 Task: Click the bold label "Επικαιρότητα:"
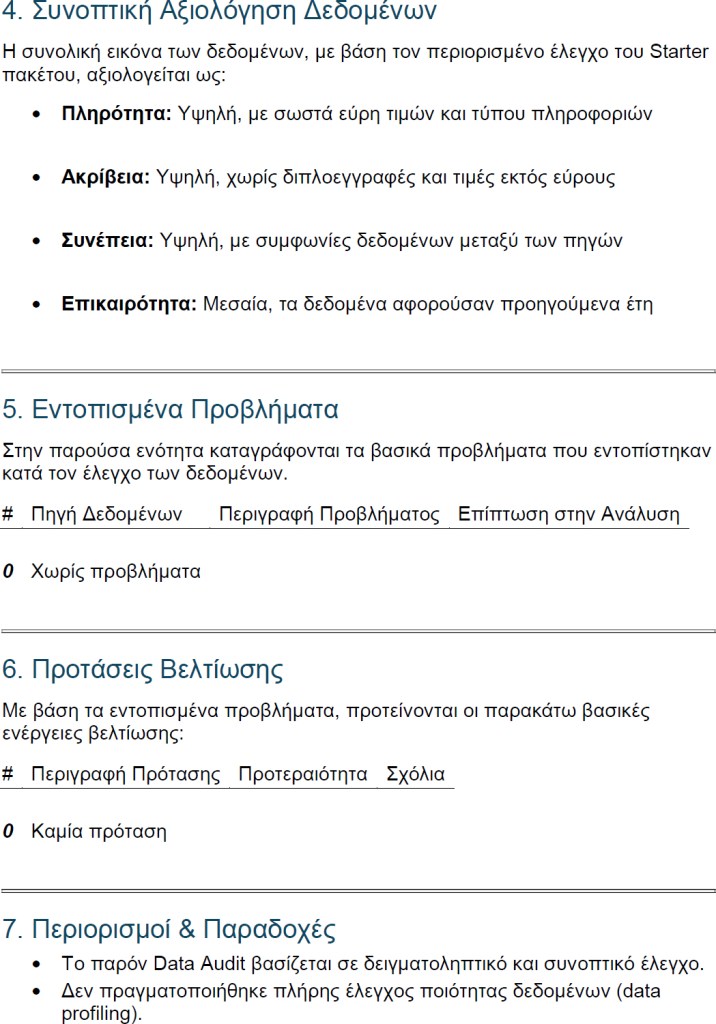[129, 304]
